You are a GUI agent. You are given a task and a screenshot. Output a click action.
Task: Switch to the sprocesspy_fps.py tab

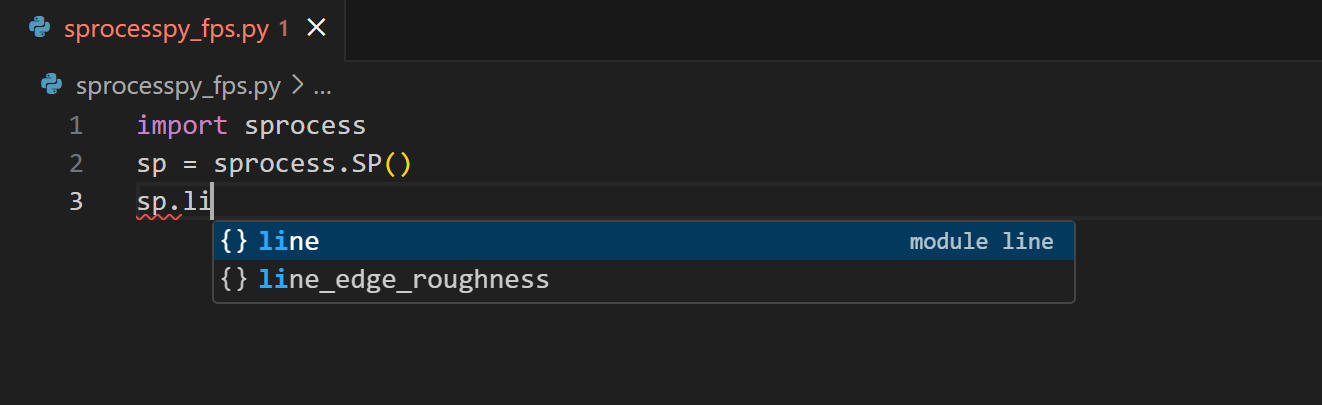pos(166,29)
